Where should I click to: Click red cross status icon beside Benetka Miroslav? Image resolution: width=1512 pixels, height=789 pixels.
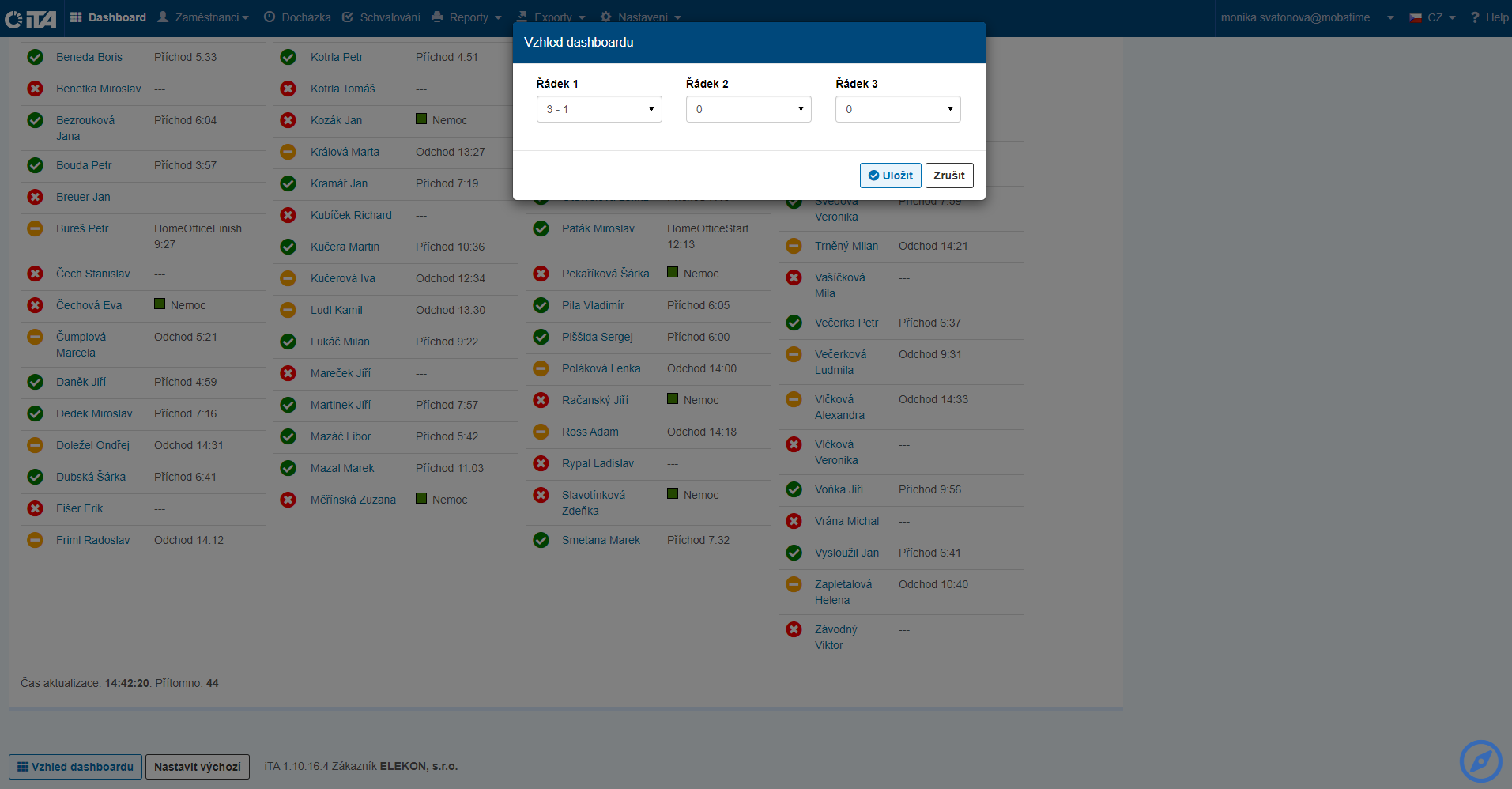click(x=36, y=89)
